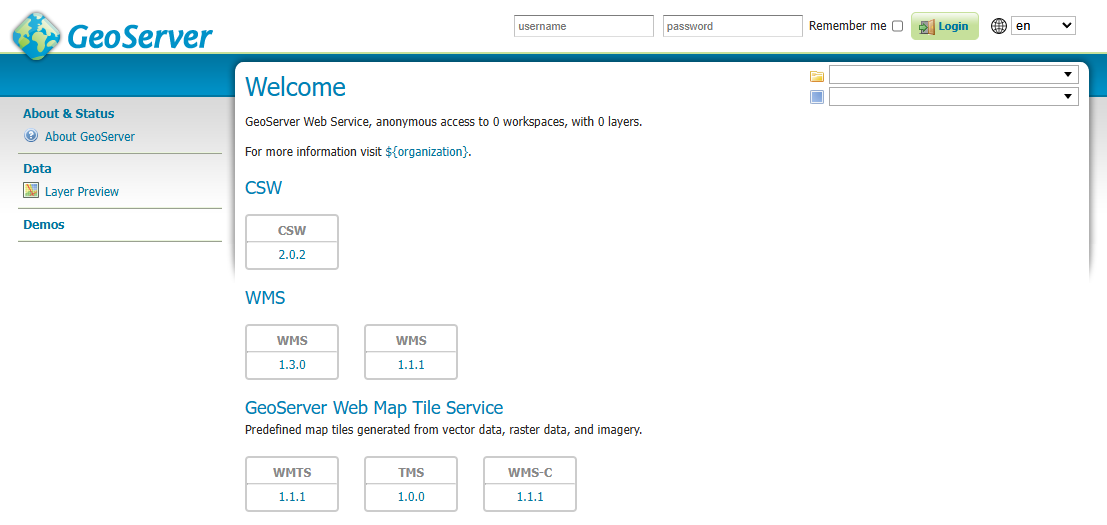Click the CSW section heading
Viewport: 1107px width, 525px height.
point(263,188)
